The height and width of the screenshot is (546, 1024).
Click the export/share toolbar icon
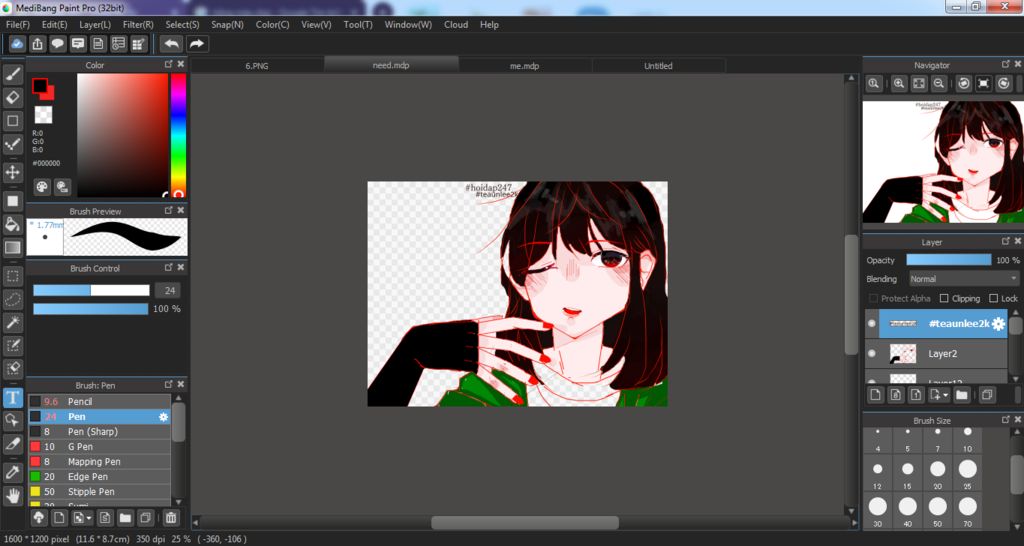pos(37,44)
